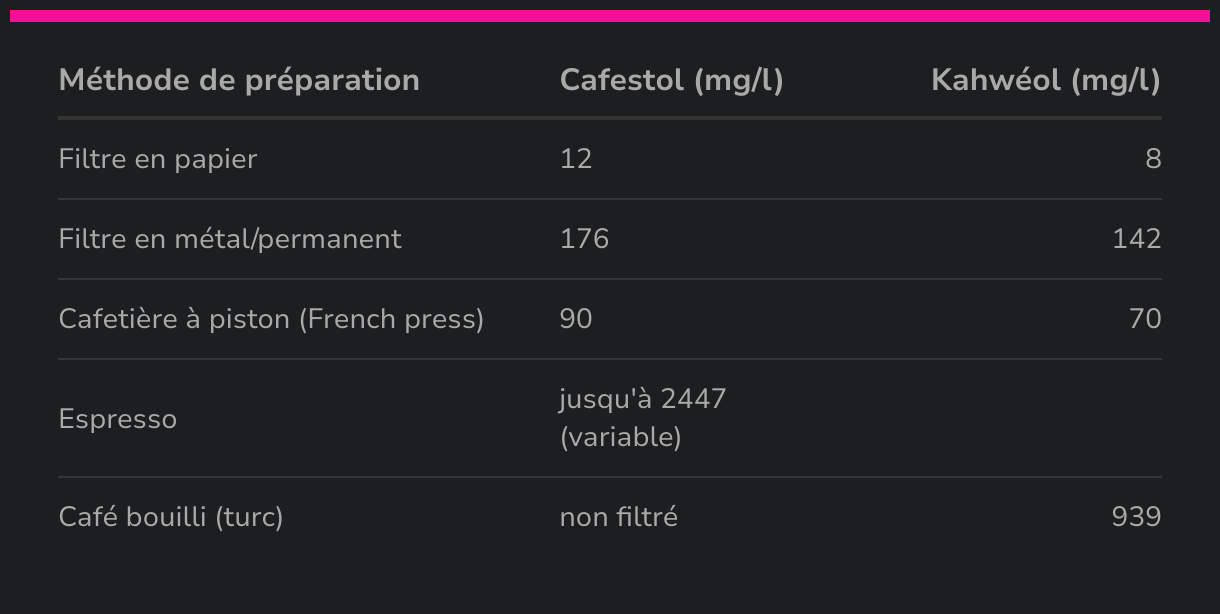The height and width of the screenshot is (614, 1220).
Task: Click the jusqu'à 2447 (variable) cell
Action: point(643,418)
